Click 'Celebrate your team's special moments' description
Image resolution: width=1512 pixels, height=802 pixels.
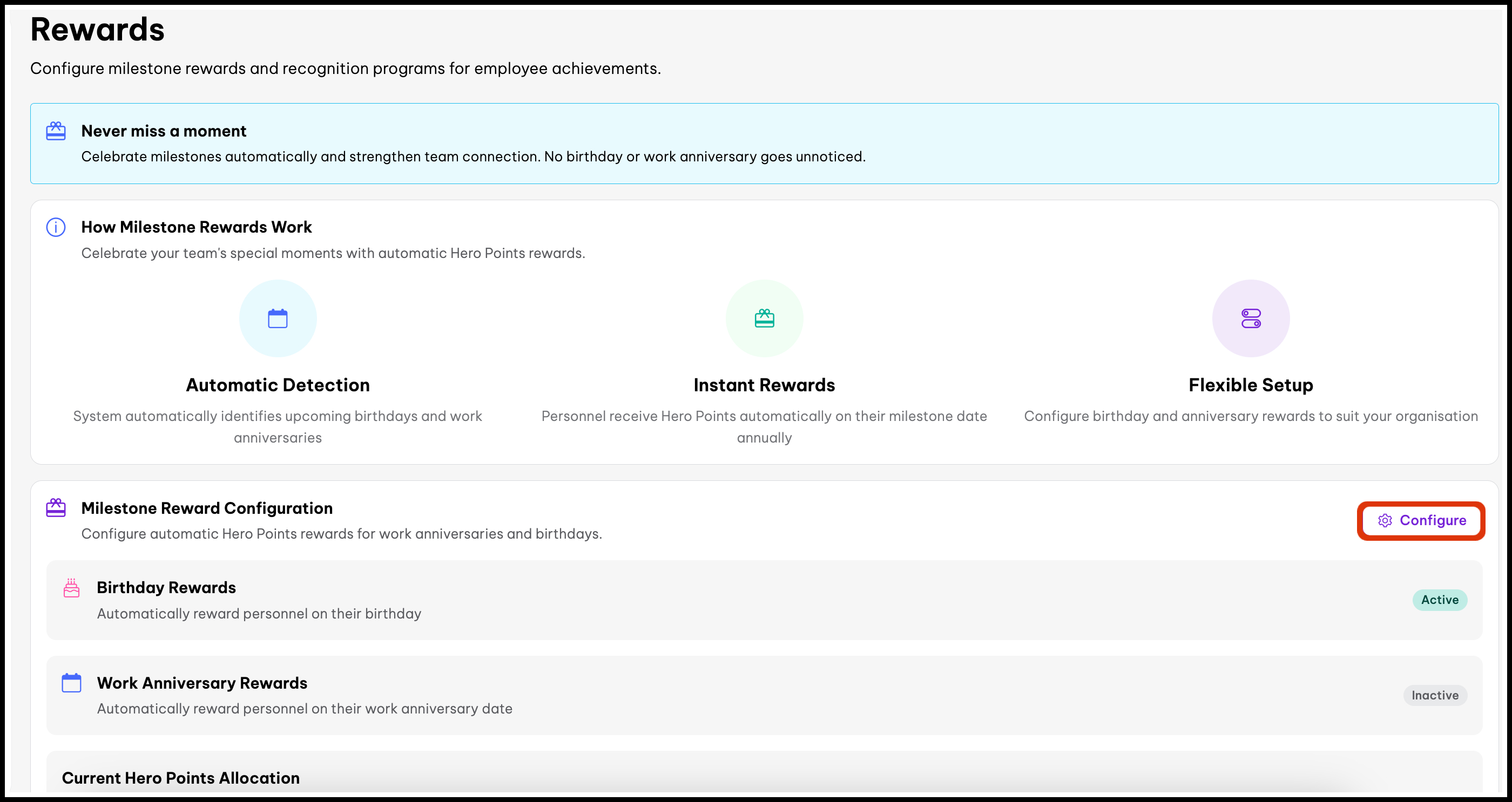[333, 254]
